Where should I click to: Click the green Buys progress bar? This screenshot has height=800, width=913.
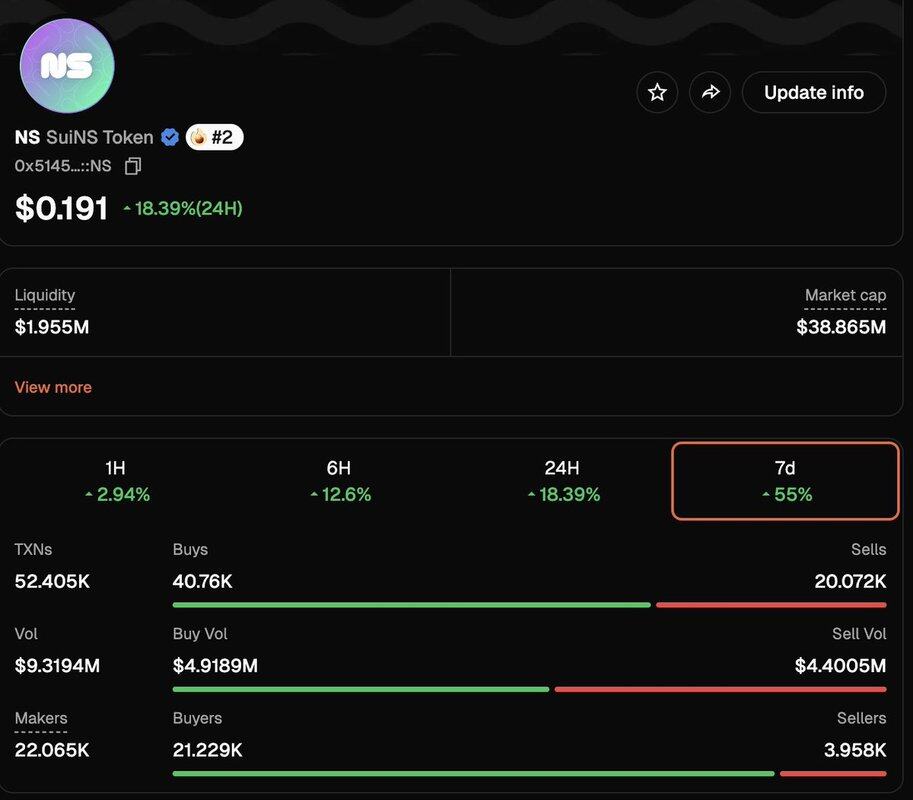click(412, 605)
